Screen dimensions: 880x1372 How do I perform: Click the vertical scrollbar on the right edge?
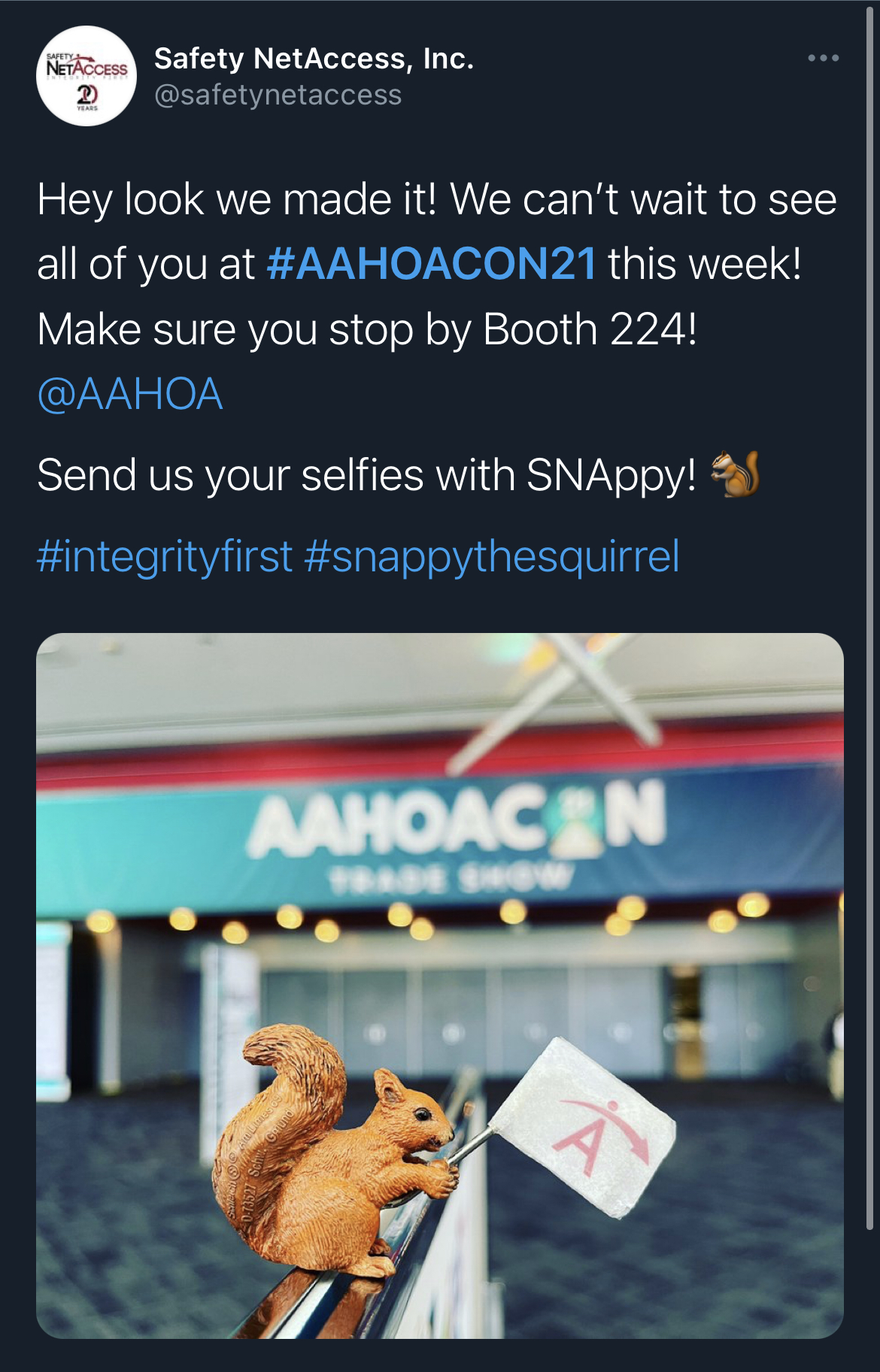click(869, 601)
